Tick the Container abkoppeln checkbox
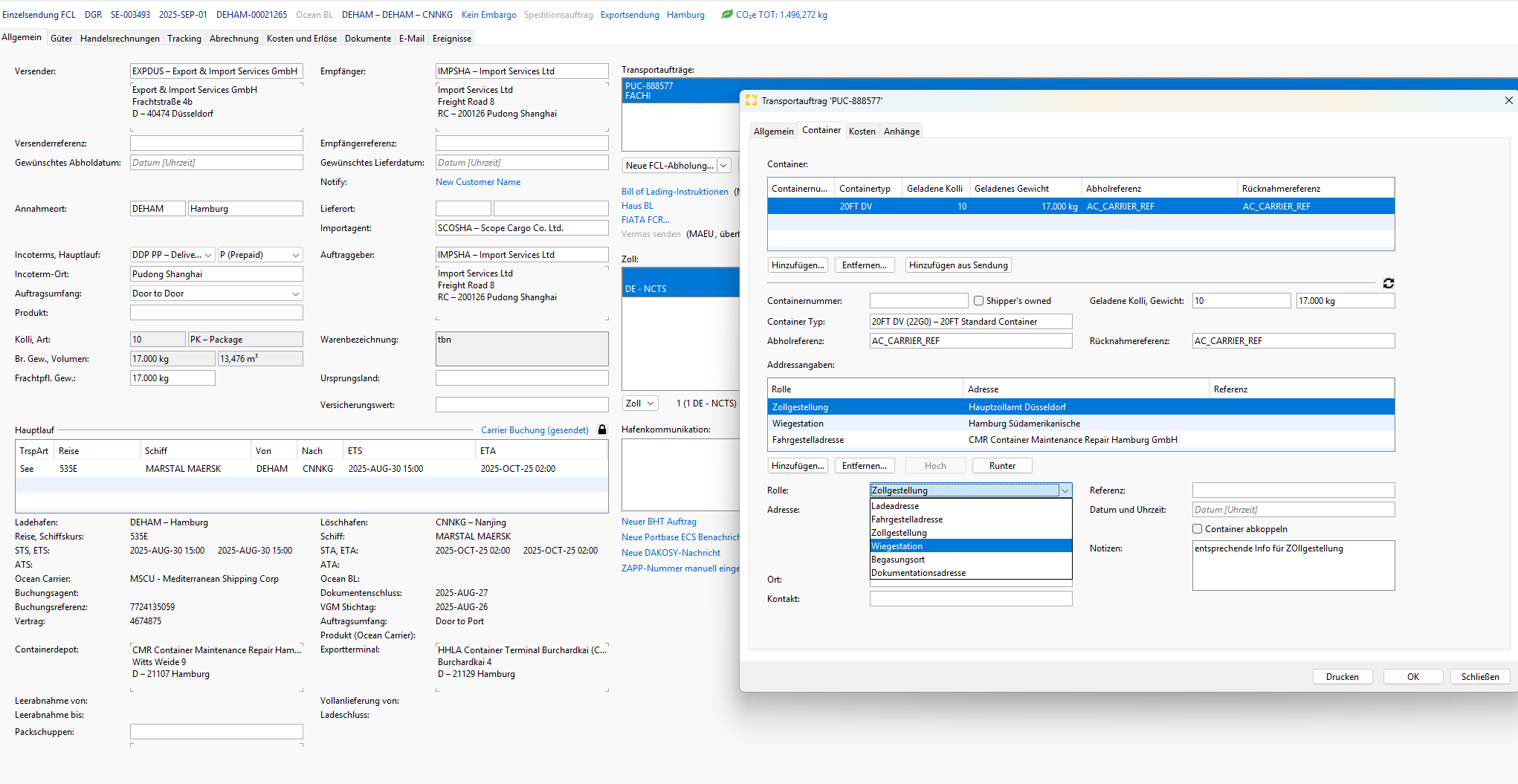1518x784 pixels. coord(1198,529)
